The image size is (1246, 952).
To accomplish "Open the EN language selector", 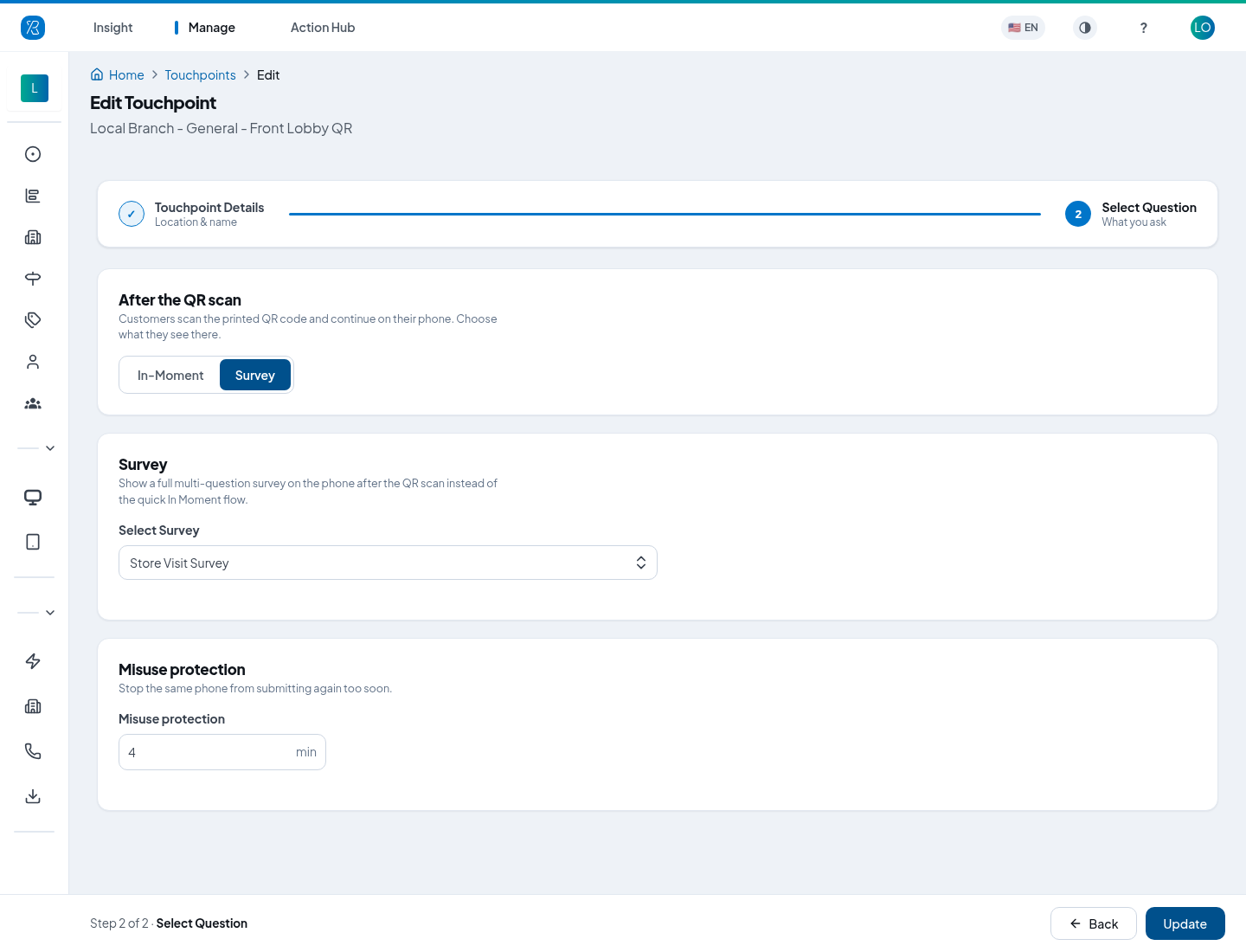I will pos(1023,28).
